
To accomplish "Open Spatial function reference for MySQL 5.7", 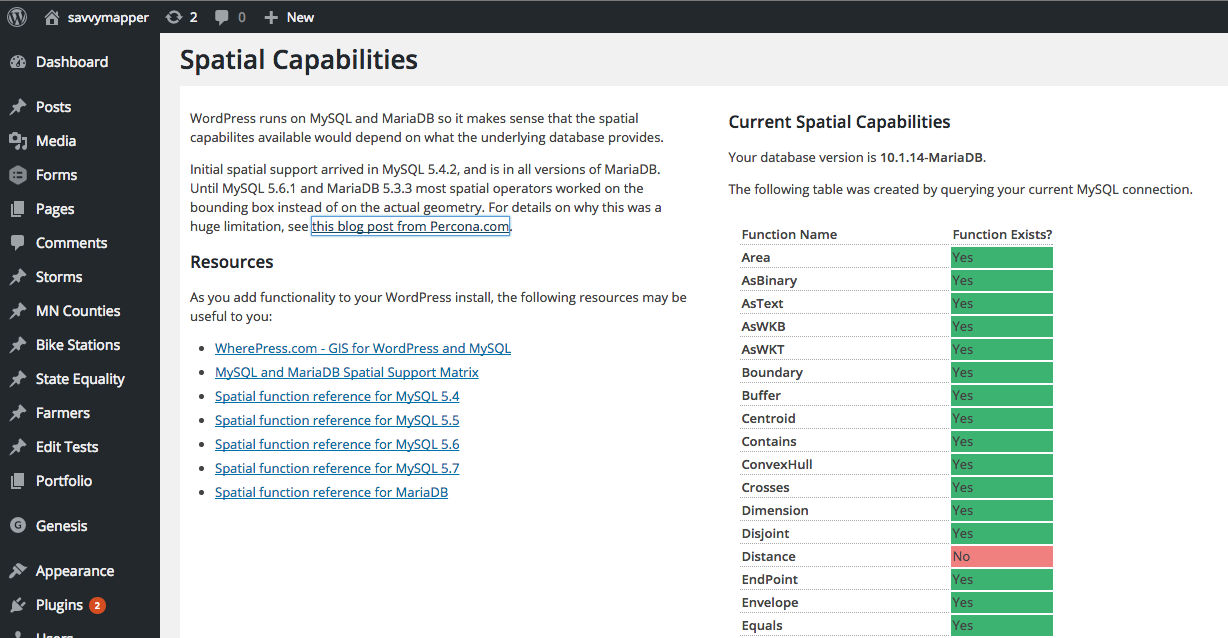I will [x=337, y=468].
